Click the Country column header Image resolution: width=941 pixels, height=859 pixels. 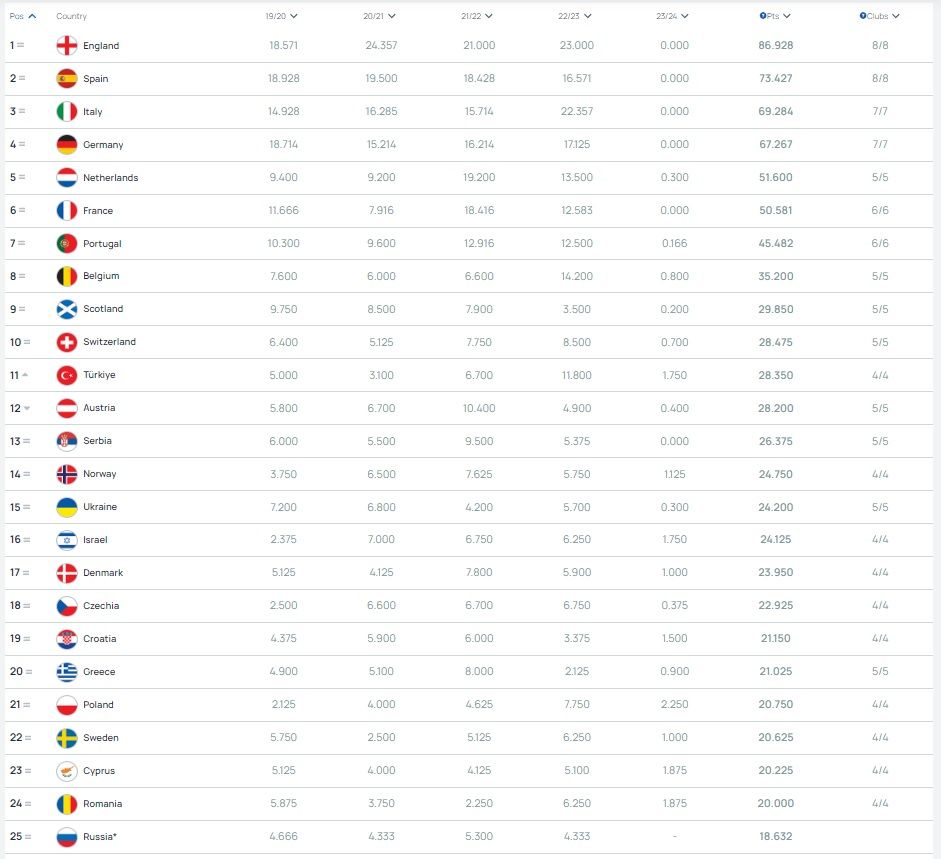pos(71,16)
